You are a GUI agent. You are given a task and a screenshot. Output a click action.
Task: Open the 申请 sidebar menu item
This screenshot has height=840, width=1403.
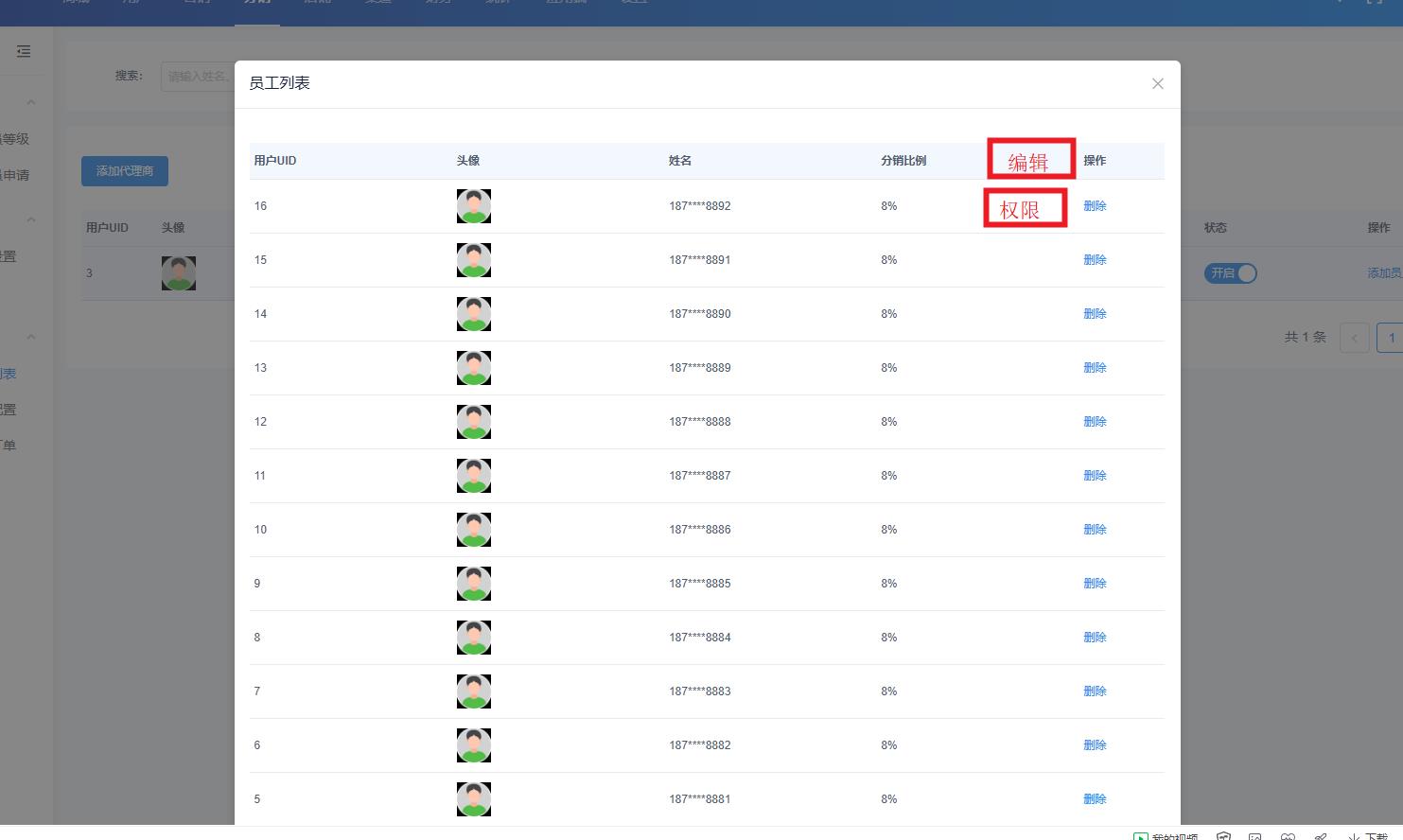coord(15,175)
